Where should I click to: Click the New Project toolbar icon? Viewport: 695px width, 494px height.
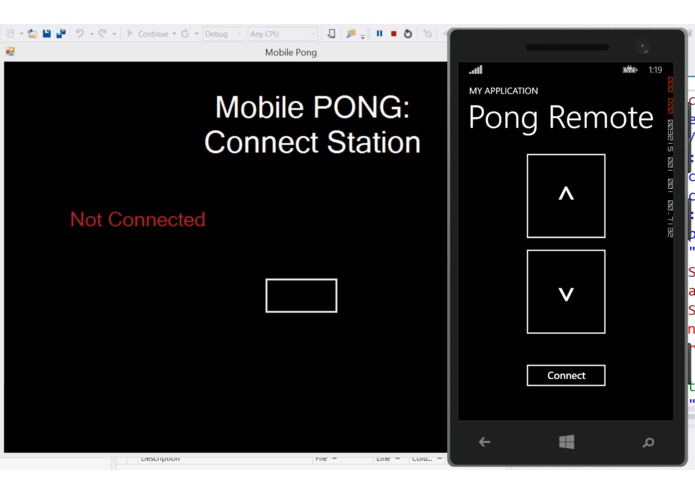click(x=10, y=34)
